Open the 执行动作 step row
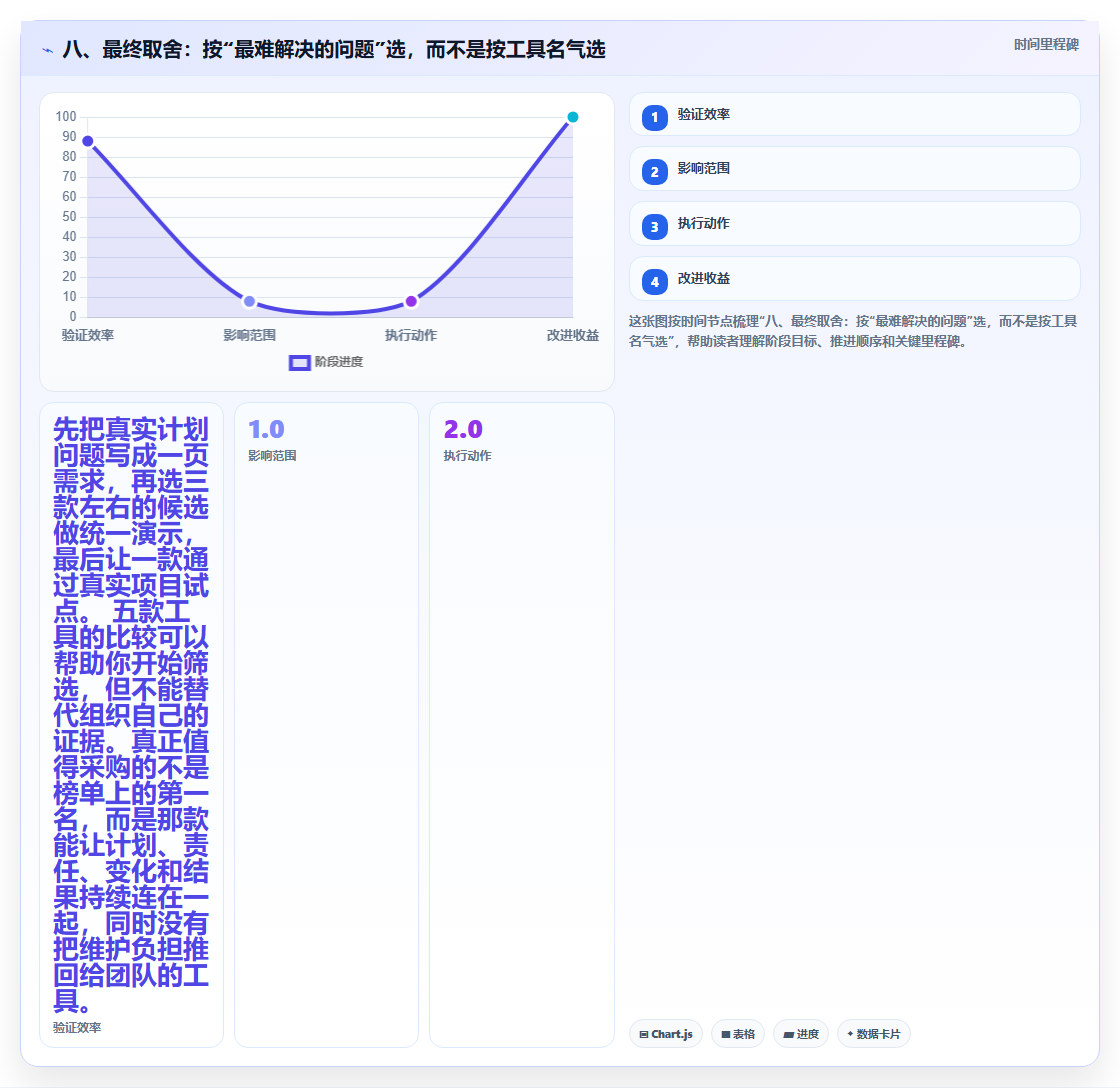This screenshot has width=1120, height=1088. coord(854,224)
